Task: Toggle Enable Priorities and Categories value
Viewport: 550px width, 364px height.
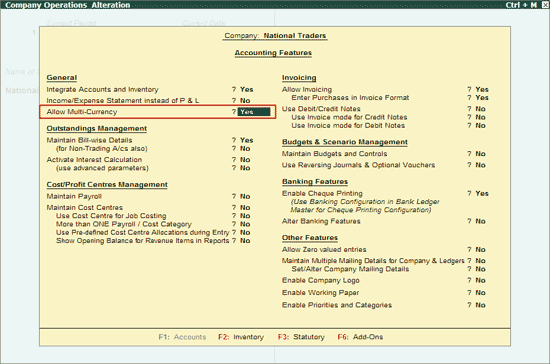Action: pyautogui.click(x=480, y=305)
